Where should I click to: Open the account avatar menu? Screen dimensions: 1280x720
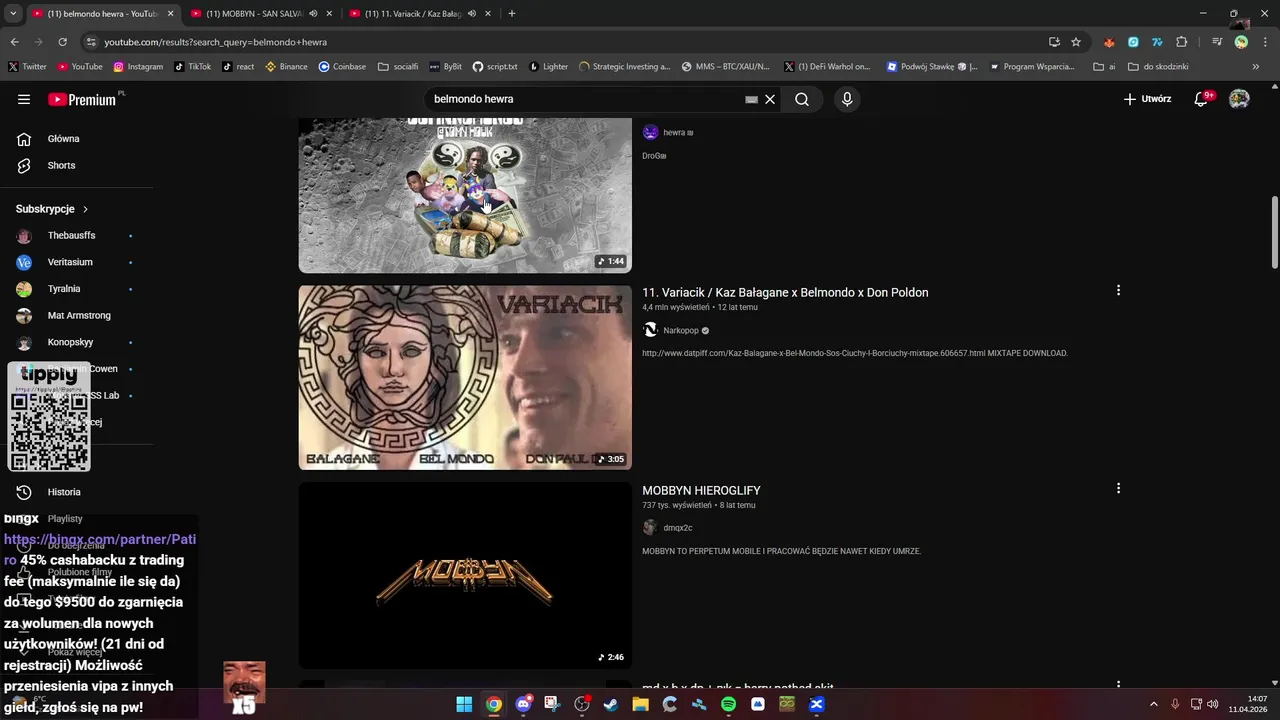(1239, 99)
